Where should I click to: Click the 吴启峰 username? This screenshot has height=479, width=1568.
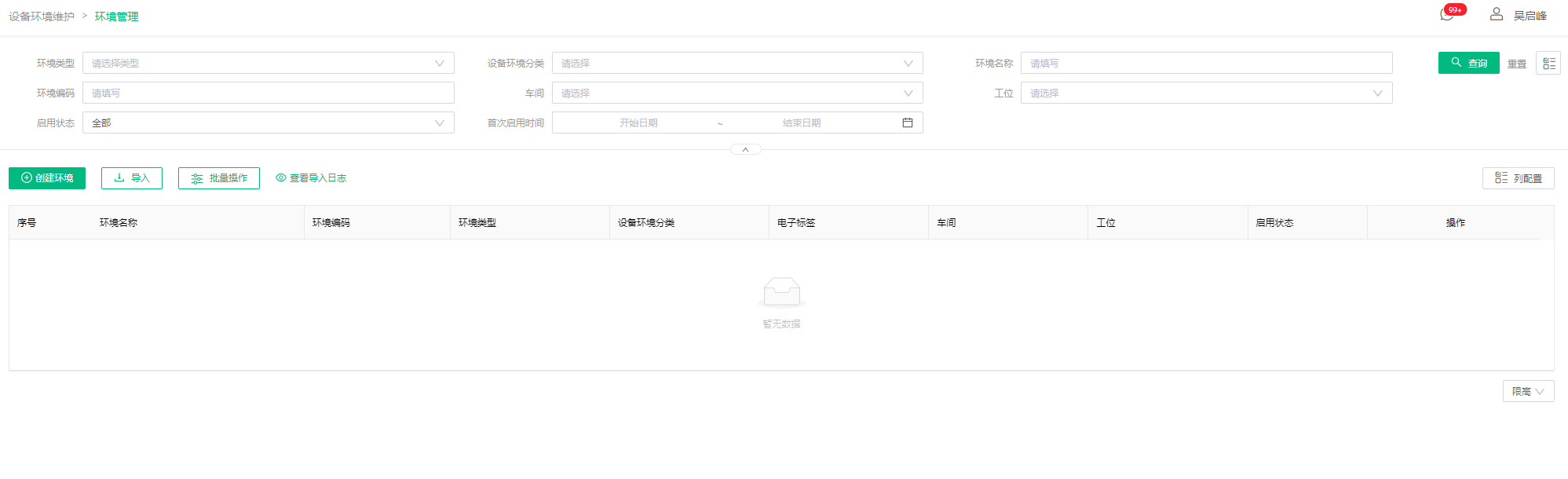coord(1530,16)
